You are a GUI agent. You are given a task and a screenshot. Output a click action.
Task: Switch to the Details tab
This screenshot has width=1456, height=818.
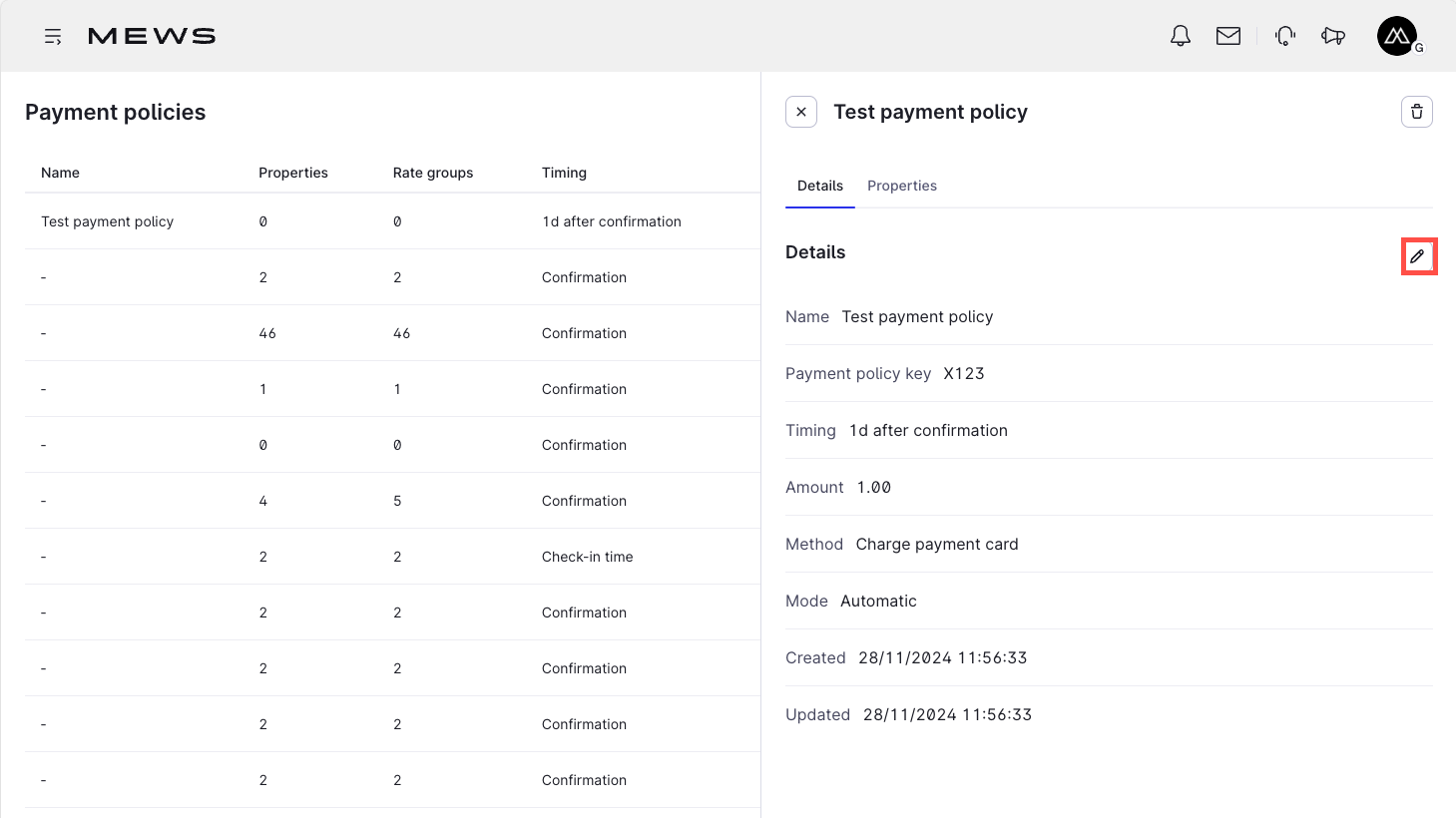(x=820, y=186)
